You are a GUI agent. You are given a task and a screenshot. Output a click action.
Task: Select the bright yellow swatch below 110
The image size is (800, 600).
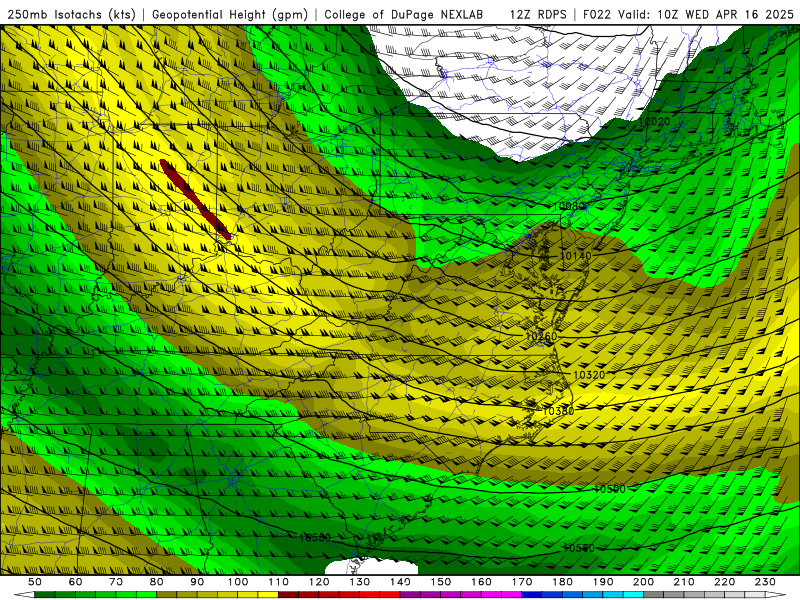(x=268, y=595)
